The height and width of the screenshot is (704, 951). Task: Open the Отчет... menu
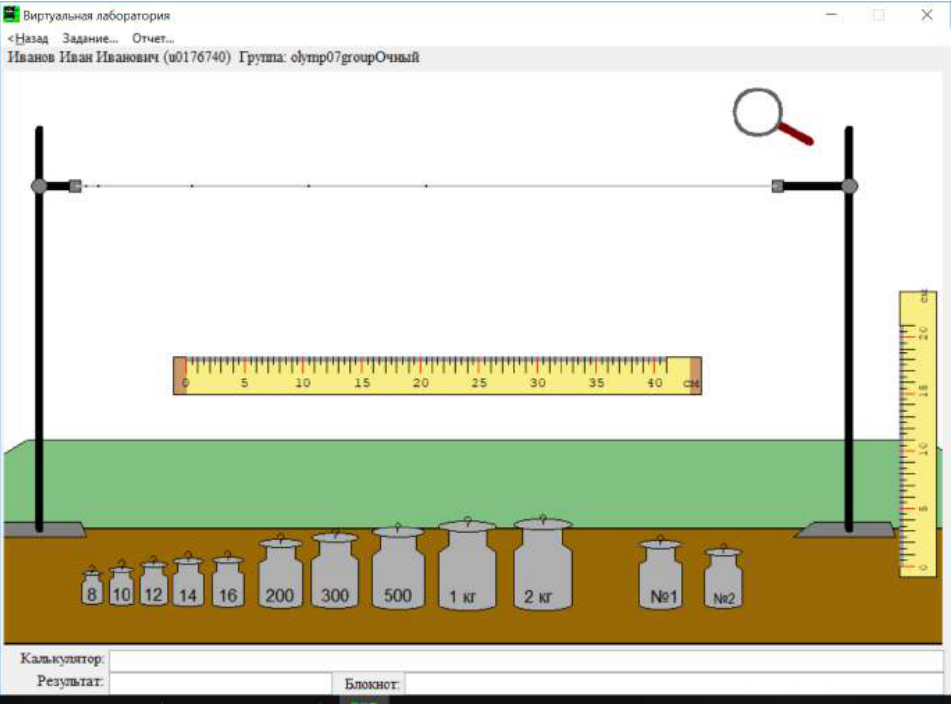tap(153, 38)
